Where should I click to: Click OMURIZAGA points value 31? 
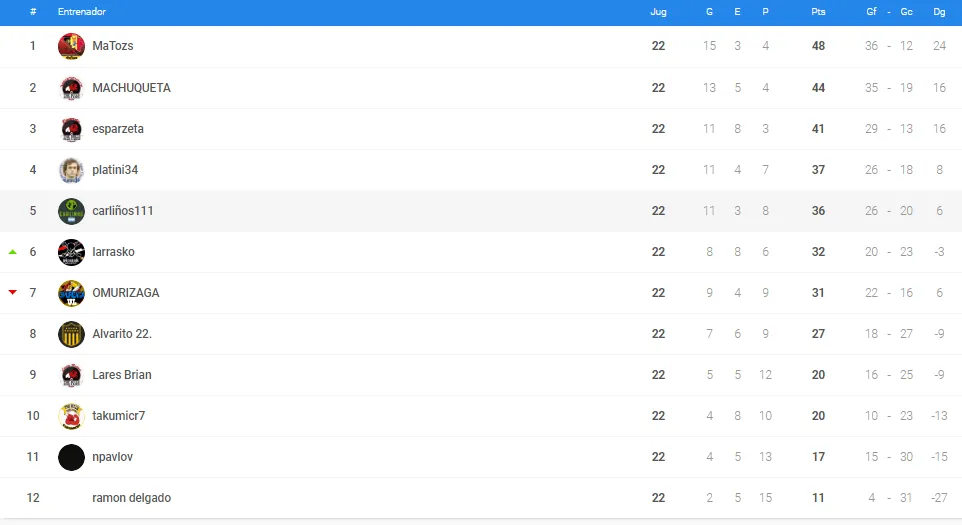[818, 293]
